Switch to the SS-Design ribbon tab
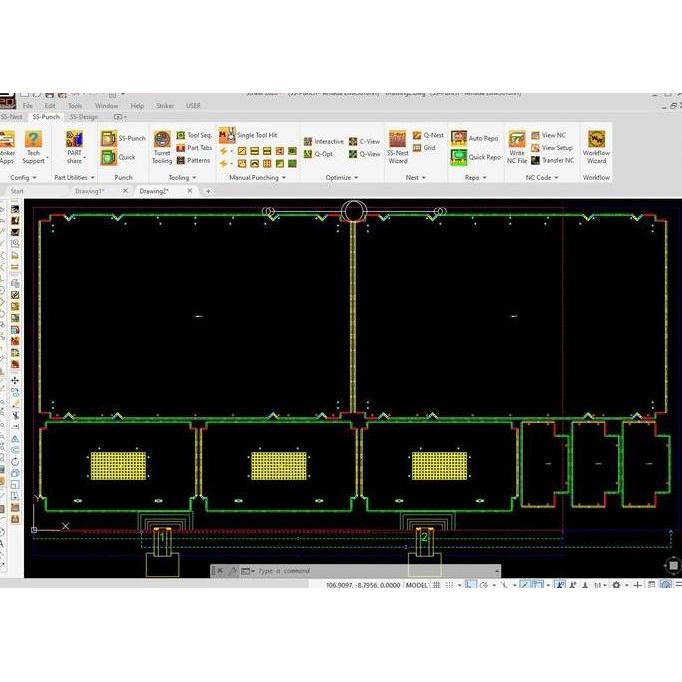Viewport: 682px width, 682px height. [84, 117]
